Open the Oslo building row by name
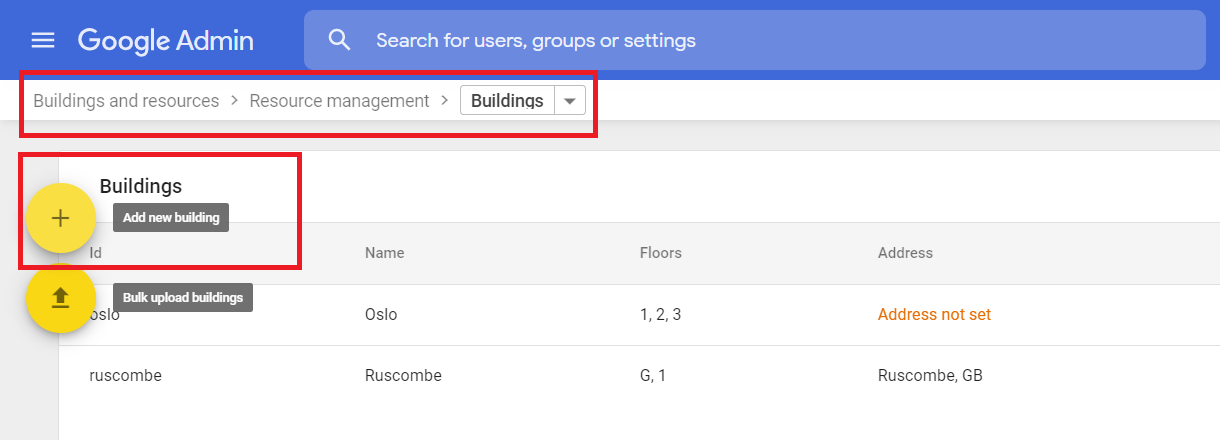Viewport: 1220px width, 440px height. (x=381, y=314)
